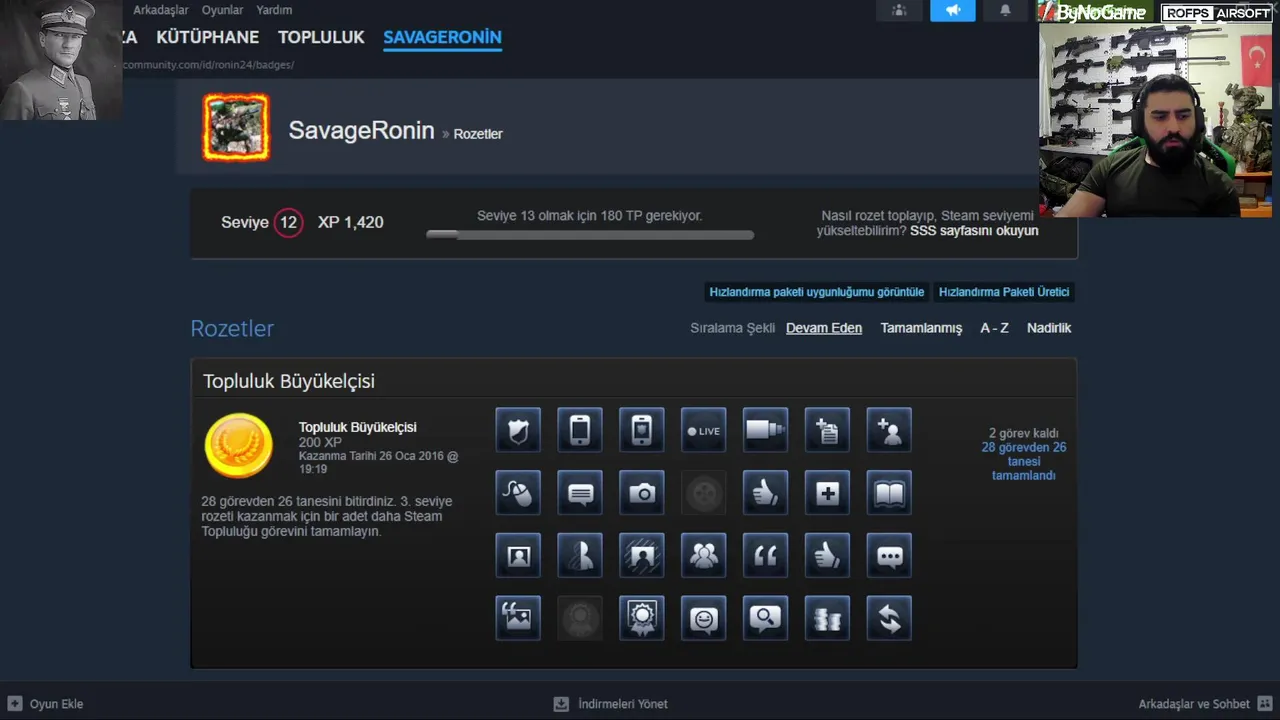This screenshot has width=1280, height=720.
Task: Click Oyun Ekle at bottom left
Action: click(x=45, y=704)
